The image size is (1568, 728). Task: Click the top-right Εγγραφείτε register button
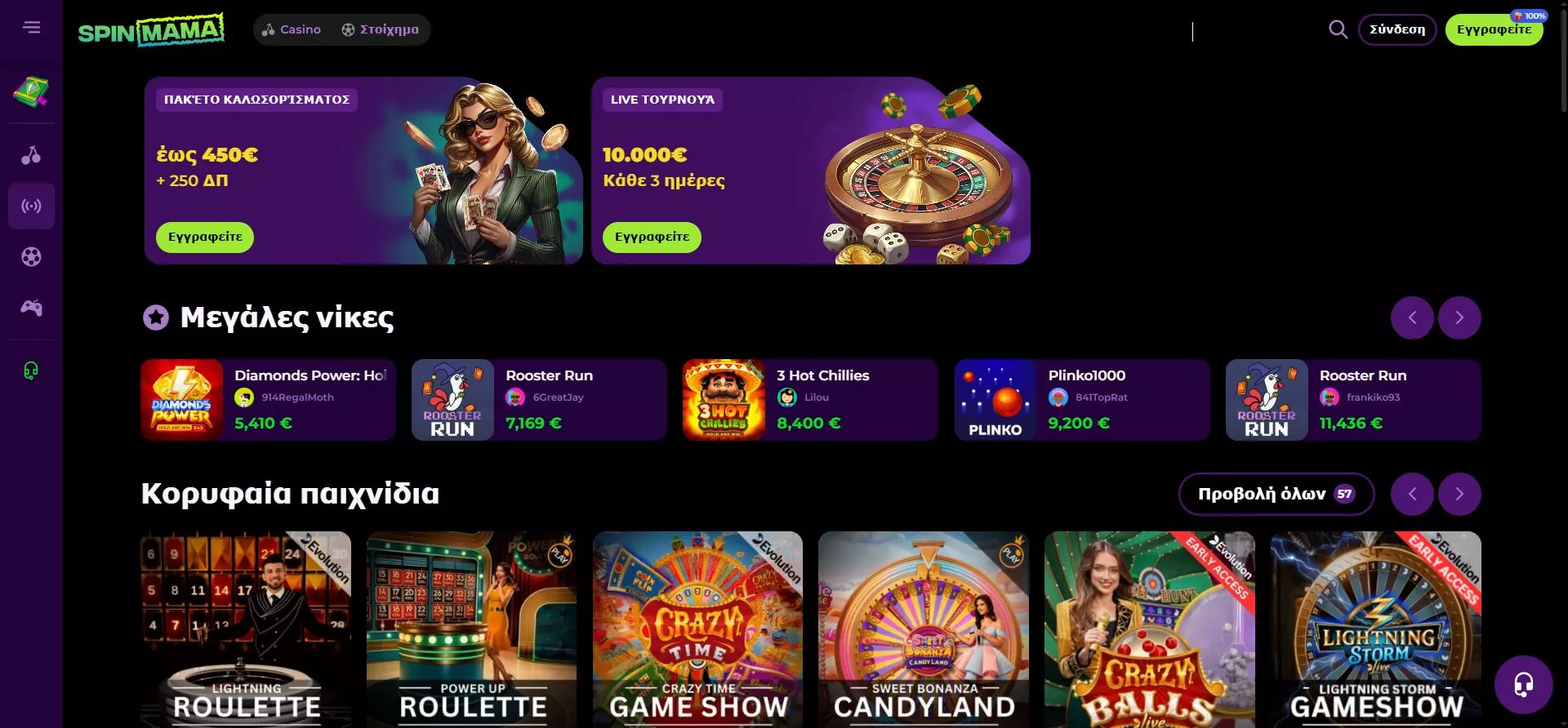tap(1494, 29)
